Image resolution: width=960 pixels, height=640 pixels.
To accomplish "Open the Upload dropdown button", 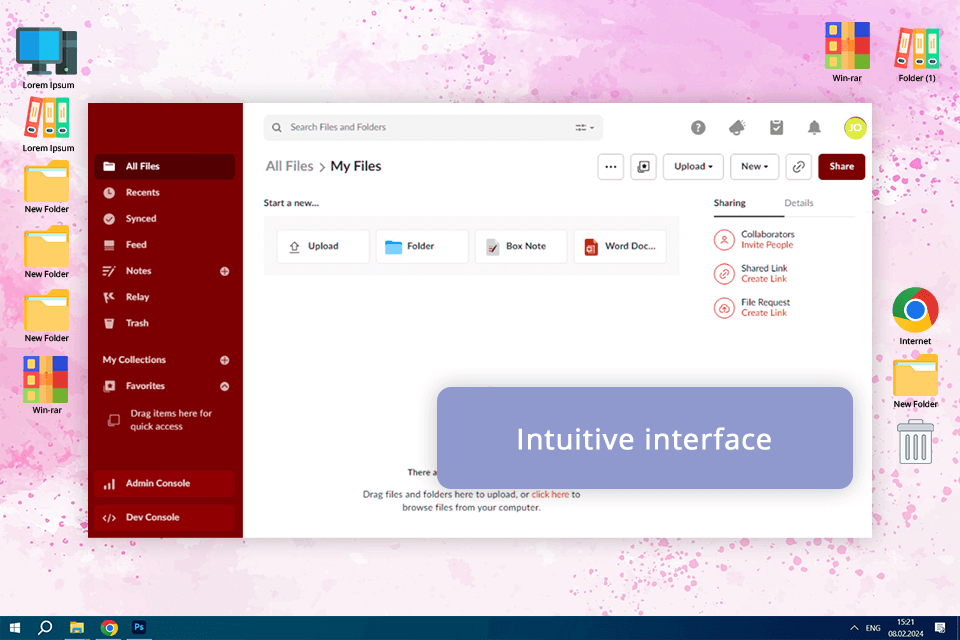I will [x=693, y=167].
